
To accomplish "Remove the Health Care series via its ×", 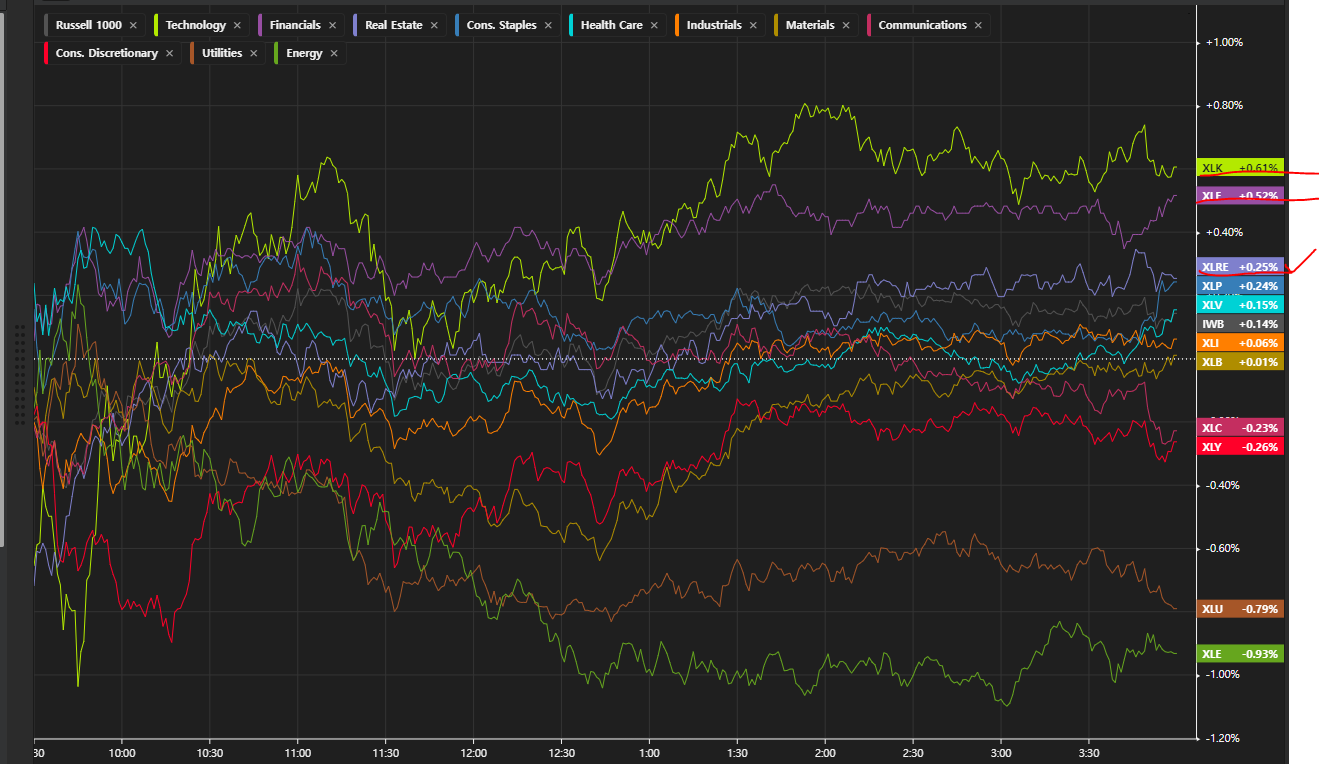I will click(654, 25).
